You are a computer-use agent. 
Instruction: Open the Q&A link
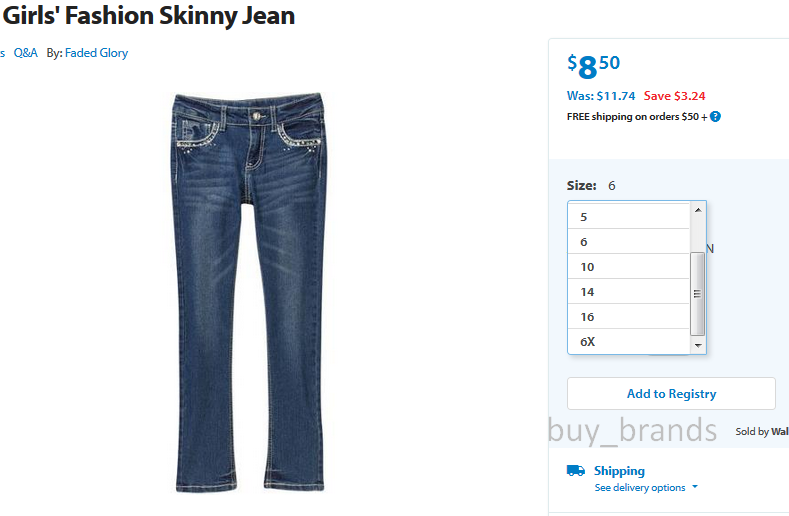[x=26, y=53]
